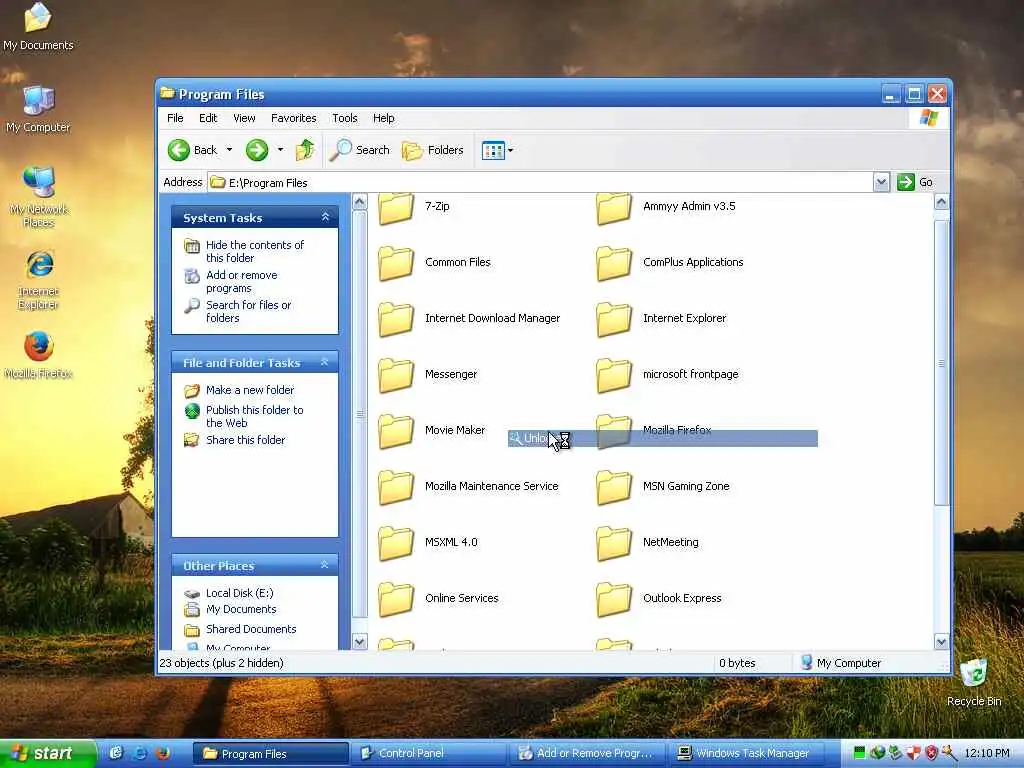Collapse File and Folder Tasks panel
The width and height of the screenshot is (1024, 768).
(325, 362)
